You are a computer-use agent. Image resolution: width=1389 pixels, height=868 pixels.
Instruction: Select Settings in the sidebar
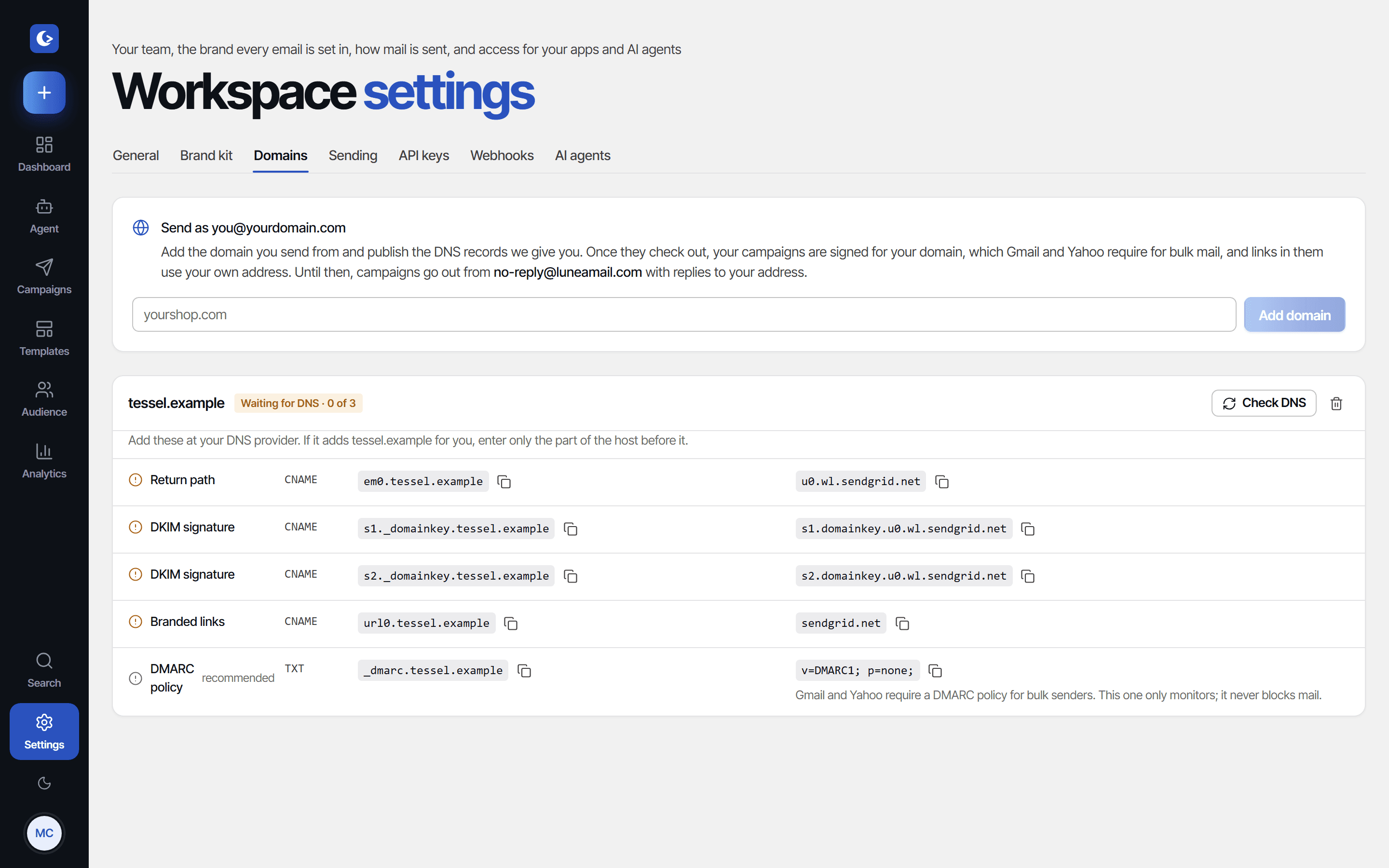pyautogui.click(x=44, y=732)
